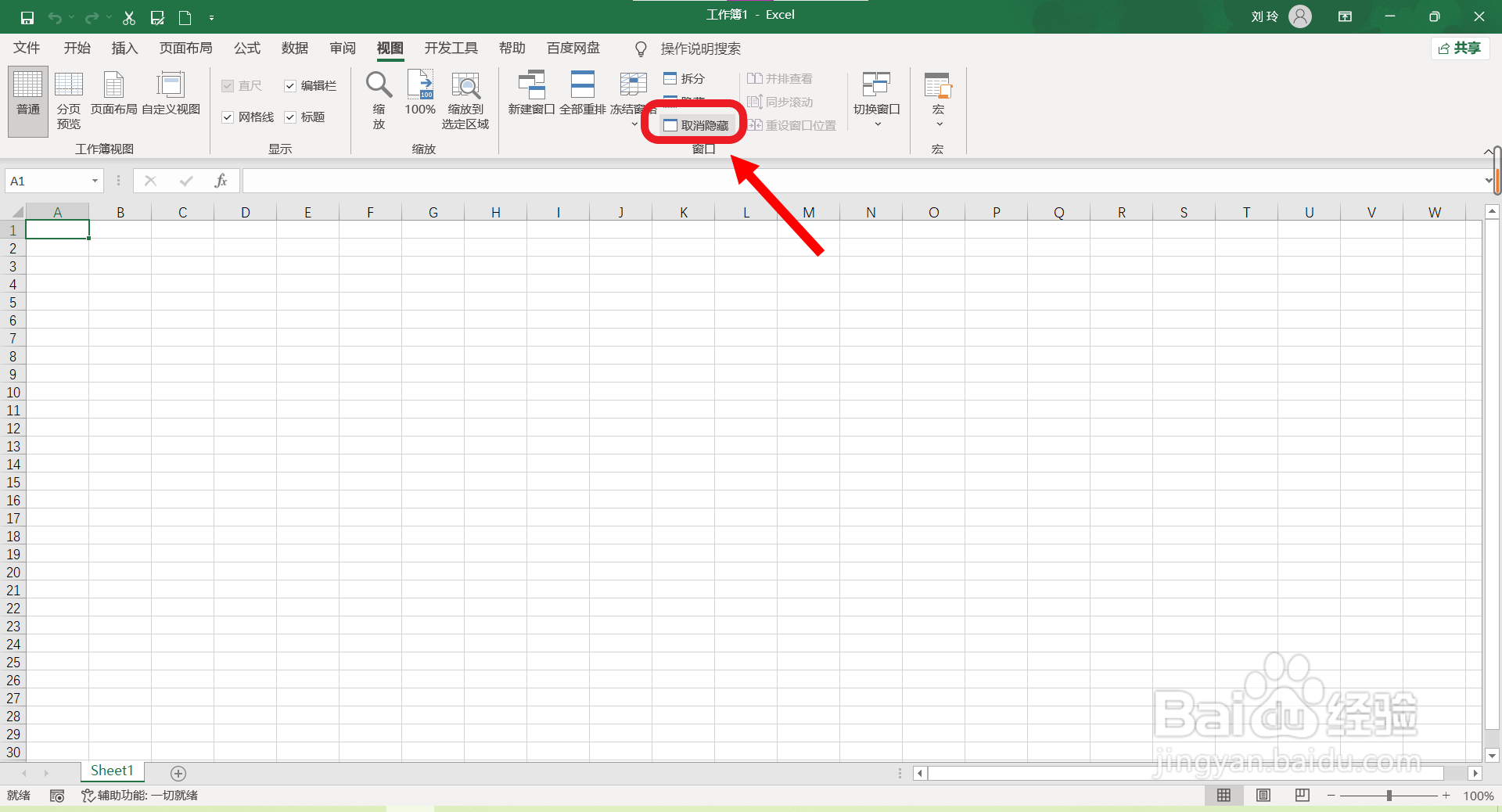Click the Redo arrow icon
The image size is (1502, 812).
point(92,17)
